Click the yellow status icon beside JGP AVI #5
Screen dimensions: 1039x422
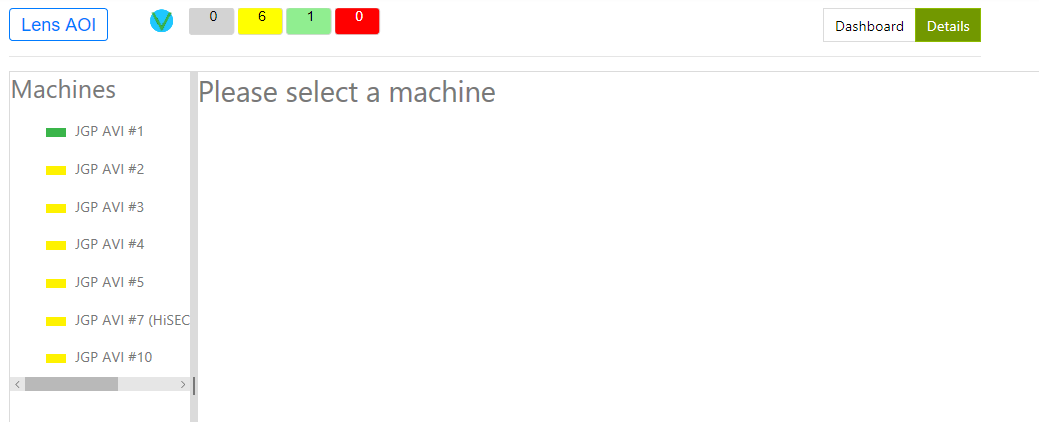pyautogui.click(x=56, y=283)
